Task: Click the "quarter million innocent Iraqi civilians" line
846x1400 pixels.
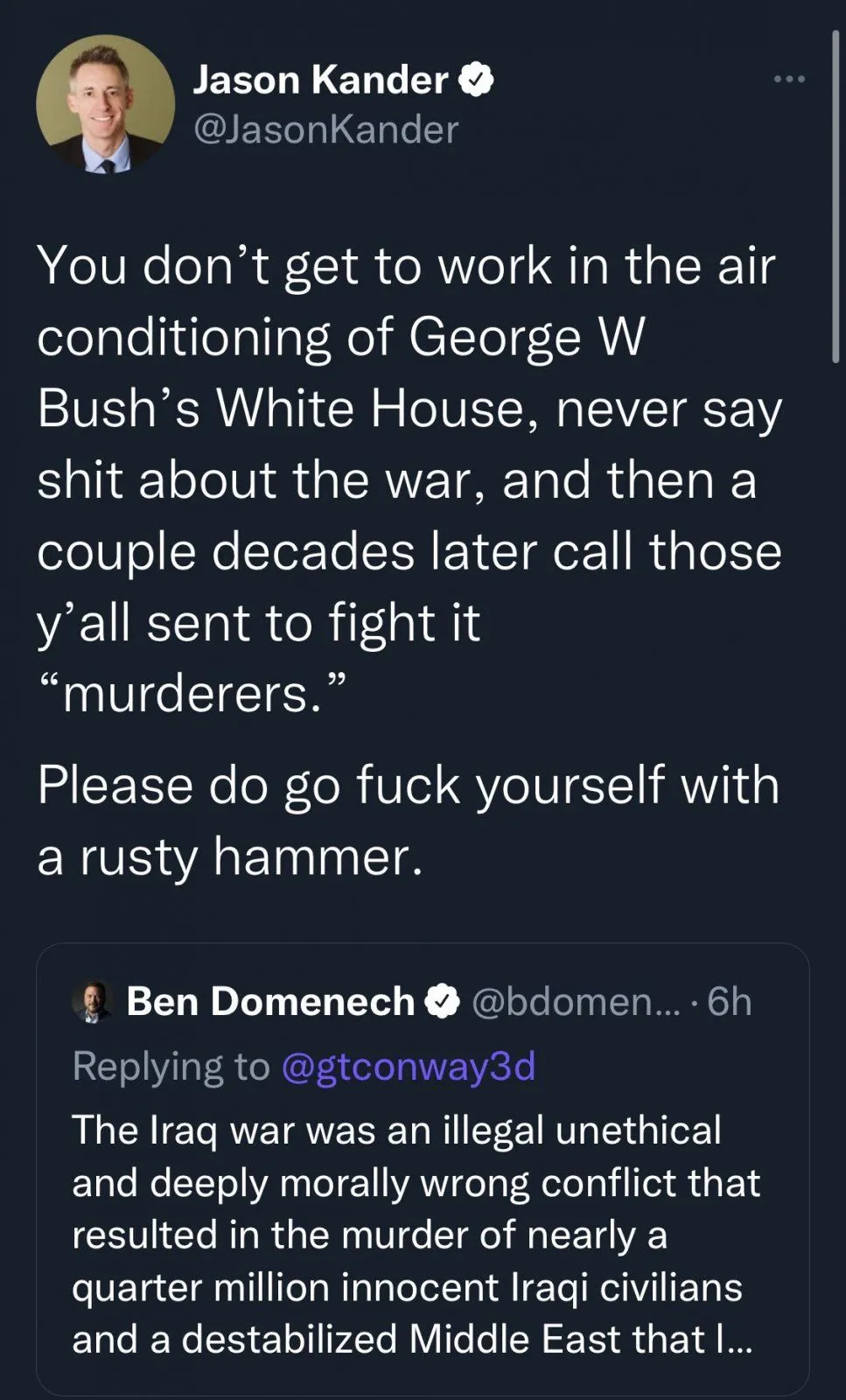Action: pos(407,1287)
